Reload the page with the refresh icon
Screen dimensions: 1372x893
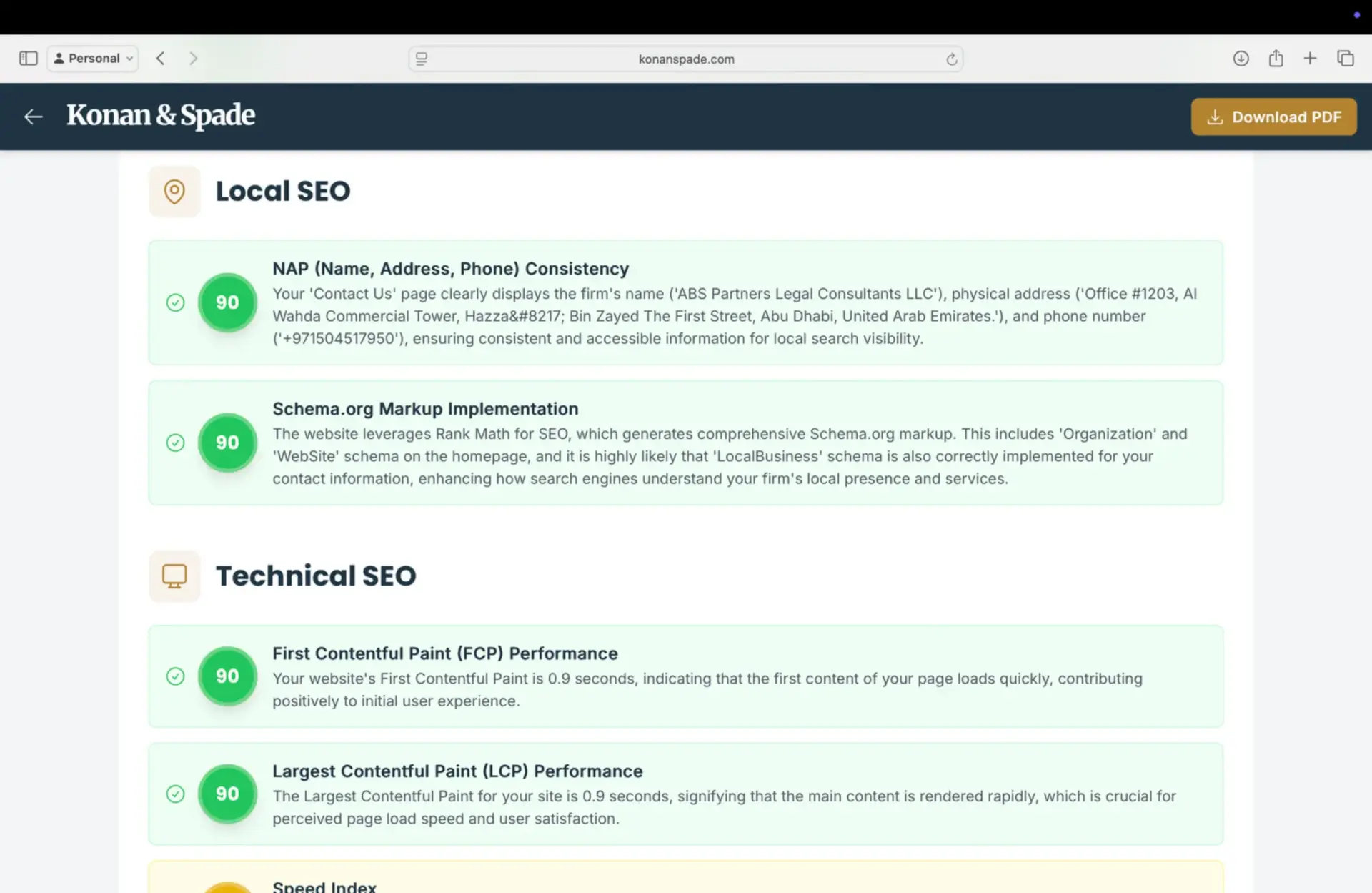[x=951, y=59]
